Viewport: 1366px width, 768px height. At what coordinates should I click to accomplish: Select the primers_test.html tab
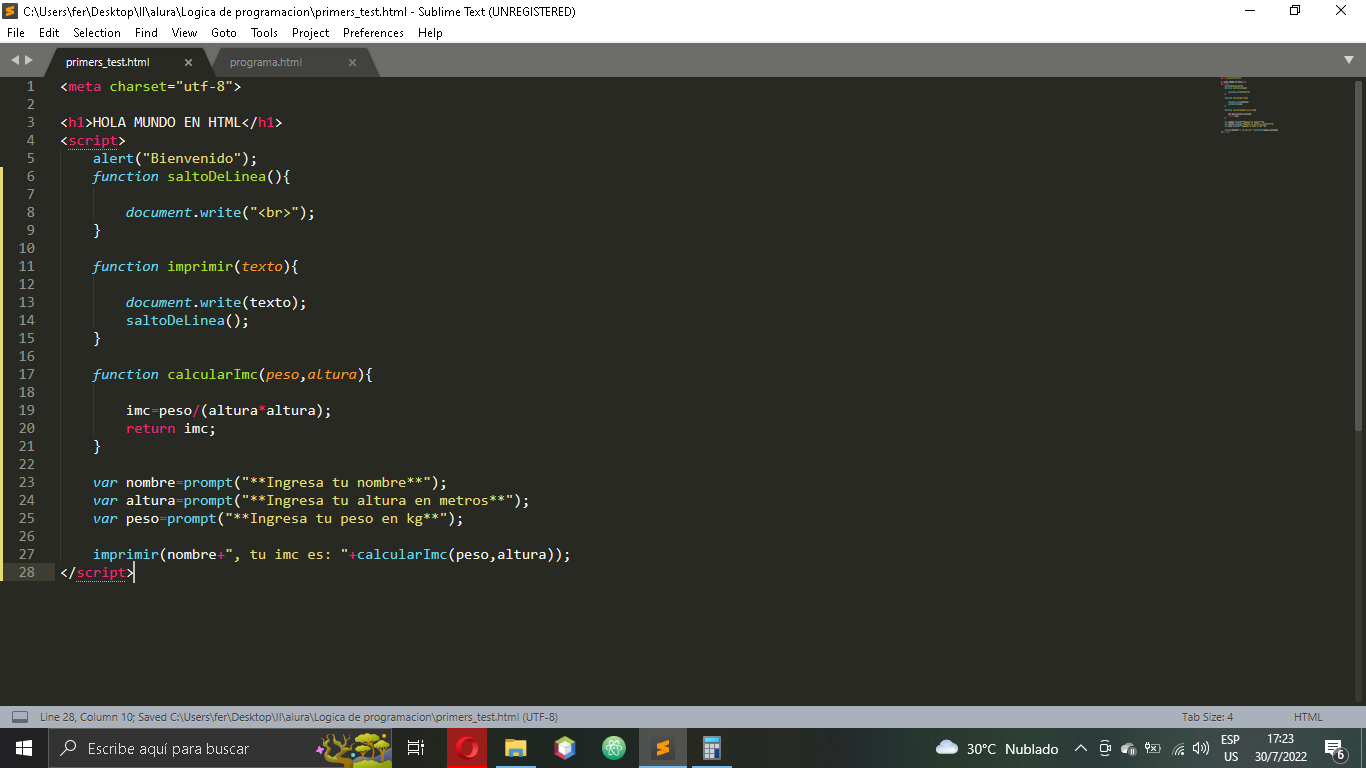click(108, 62)
